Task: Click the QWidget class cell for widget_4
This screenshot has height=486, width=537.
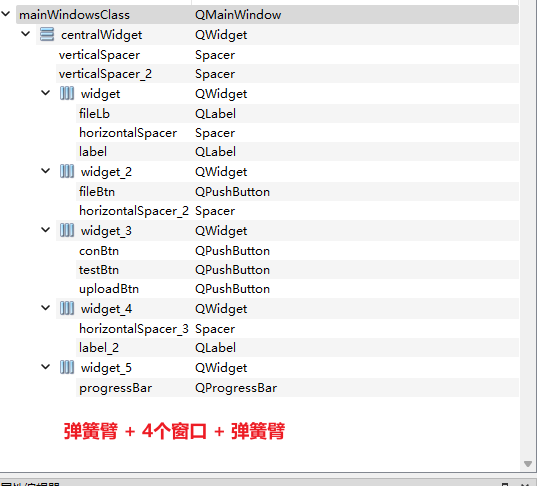Action: point(221,309)
